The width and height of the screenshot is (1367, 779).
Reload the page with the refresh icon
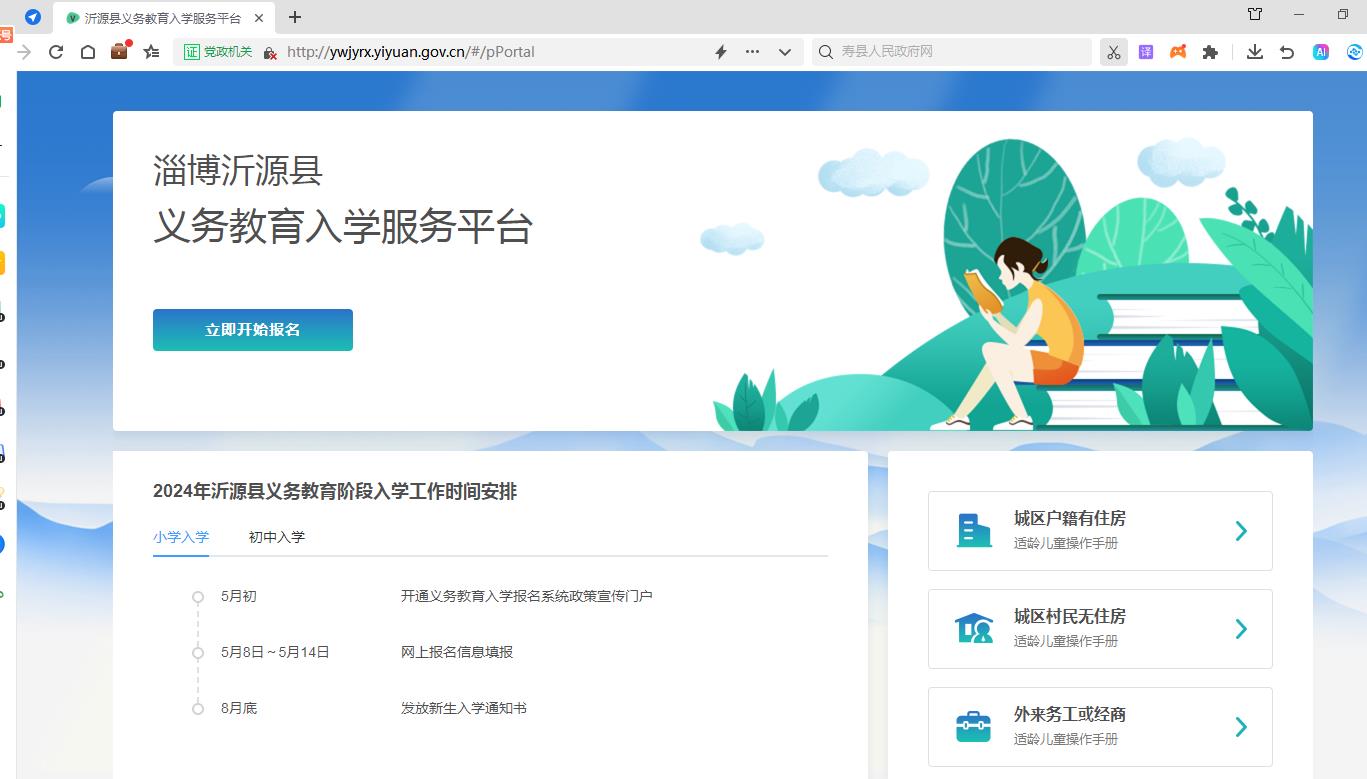pos(56,52)
